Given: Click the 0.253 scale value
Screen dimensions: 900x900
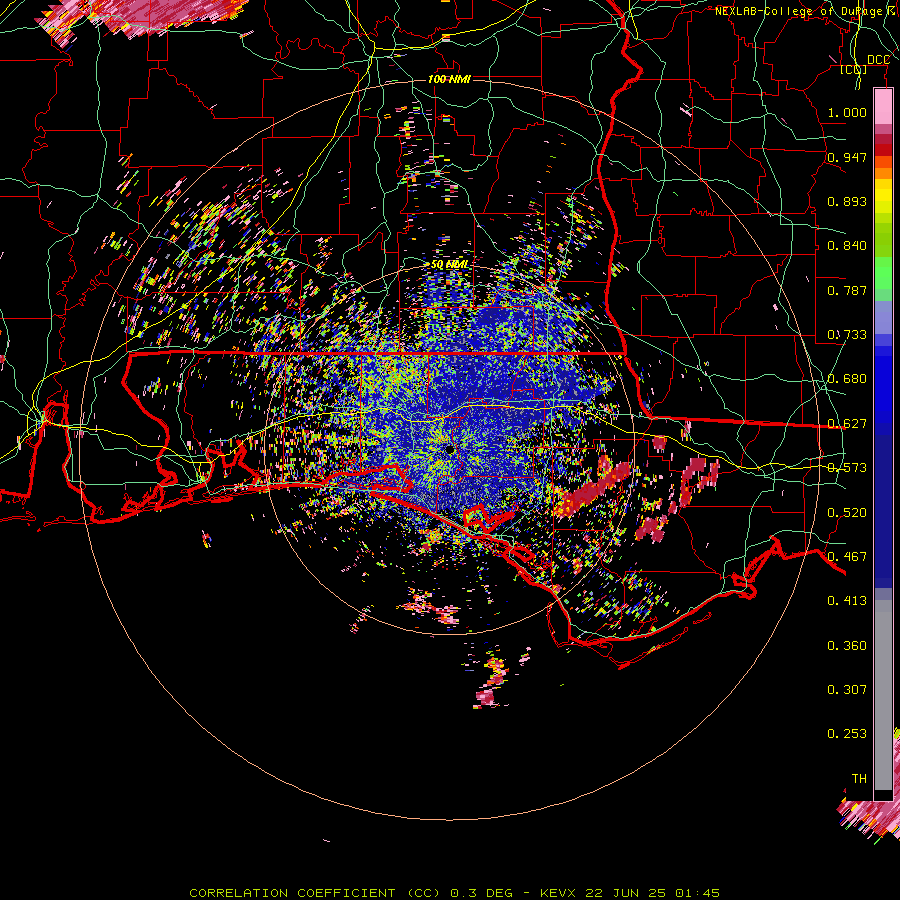Looking at the screenshot, I should [x=847, y=734].
